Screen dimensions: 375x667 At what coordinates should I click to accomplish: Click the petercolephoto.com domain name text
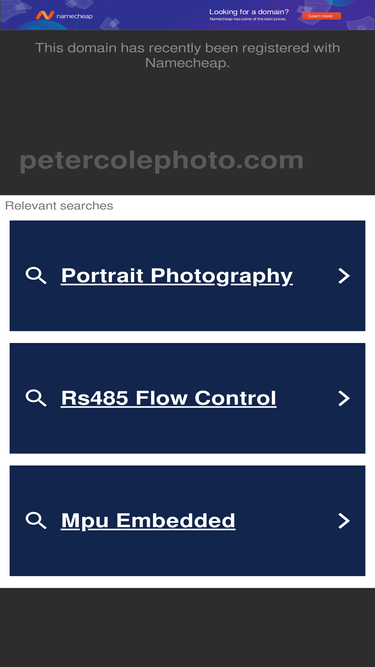click(x=162, y=161)
